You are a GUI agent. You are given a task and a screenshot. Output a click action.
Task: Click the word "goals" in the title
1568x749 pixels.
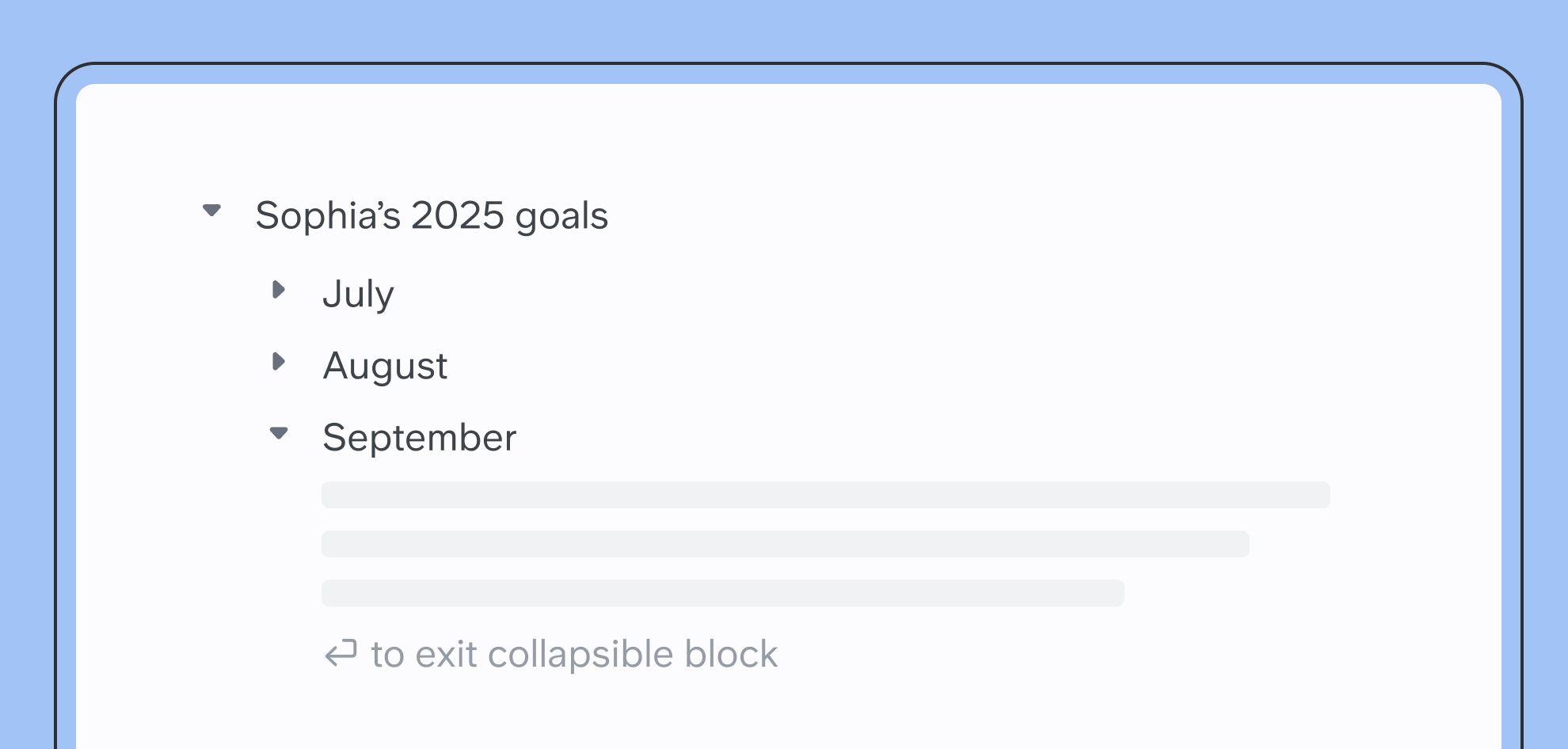561,215
